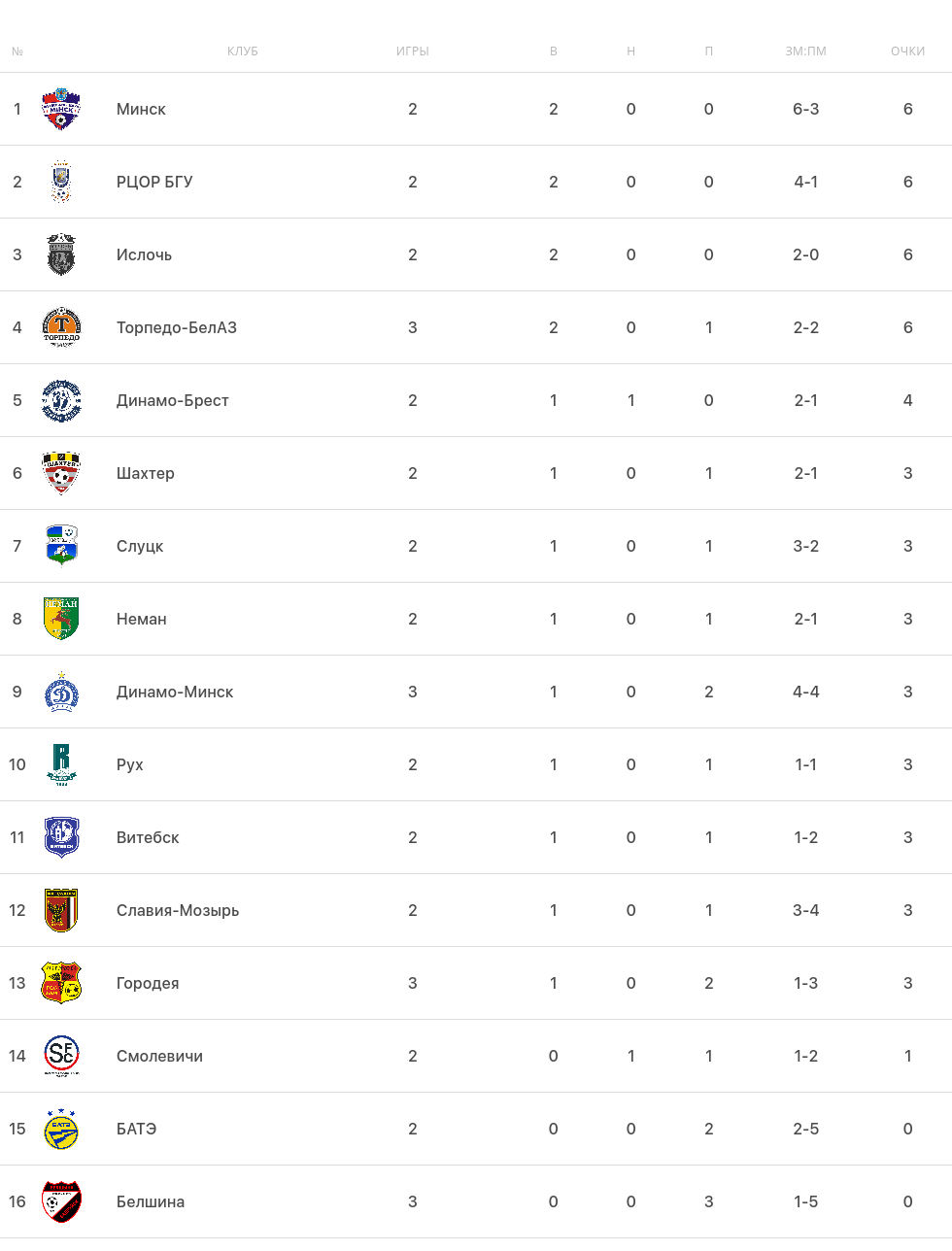This screenshot has width=952, height=1251.
Task: Open the Витебск team link
Action: pyautogui.click(x=148, y=837)
